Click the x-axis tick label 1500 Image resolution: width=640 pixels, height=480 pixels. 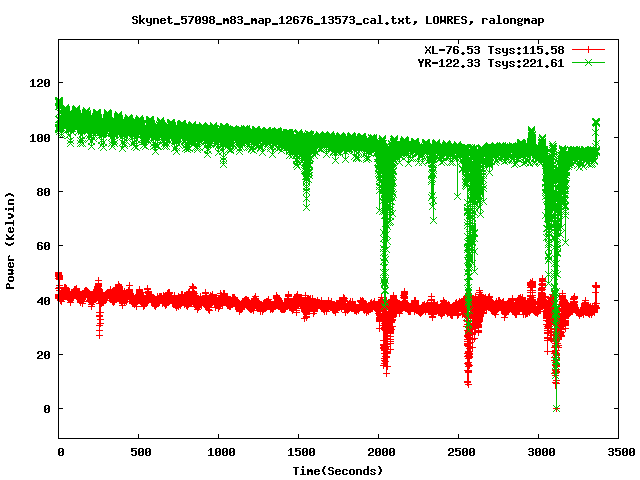(x=301, y=452)
